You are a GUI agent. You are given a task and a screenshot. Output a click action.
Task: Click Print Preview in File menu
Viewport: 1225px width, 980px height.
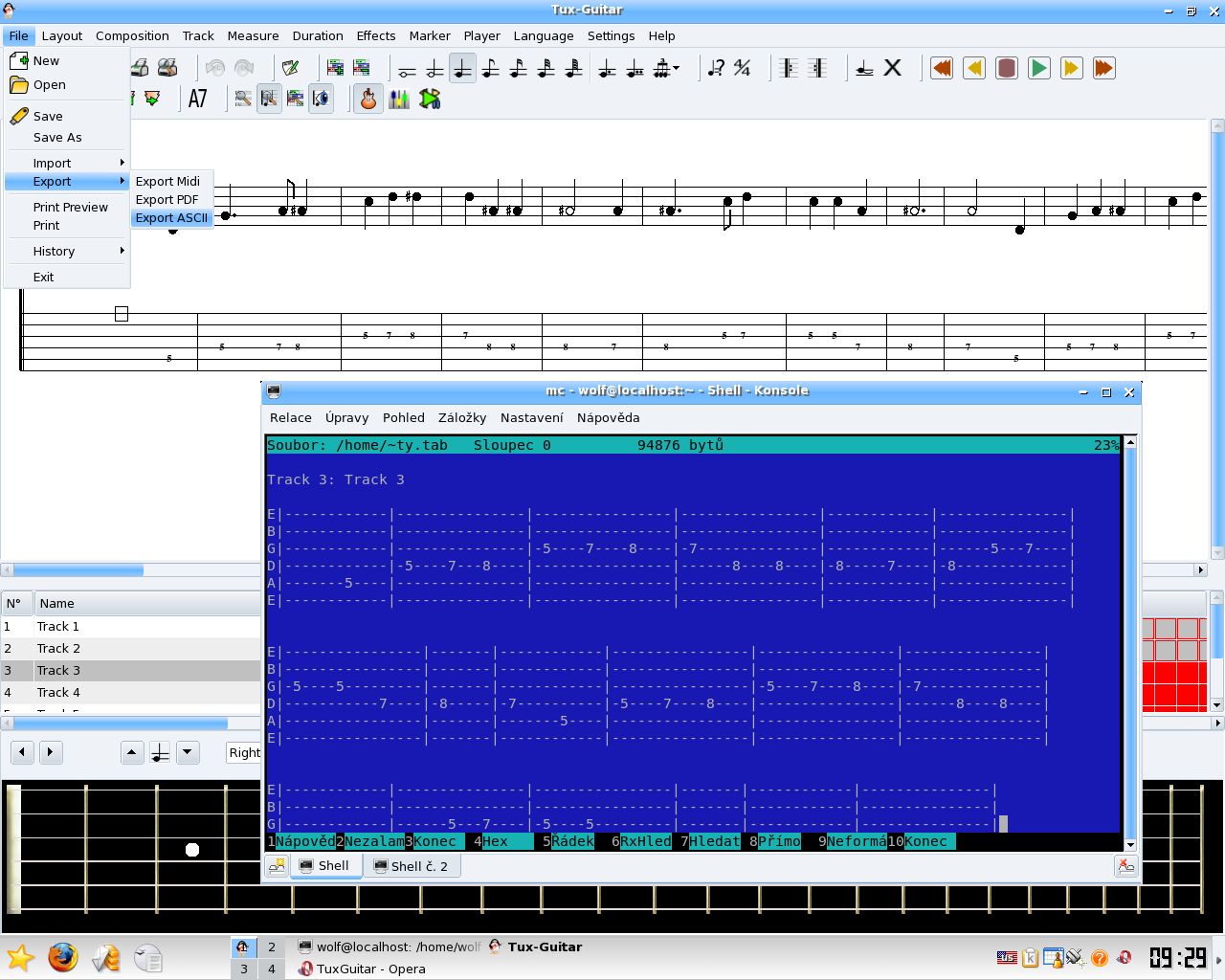[67, 207]
